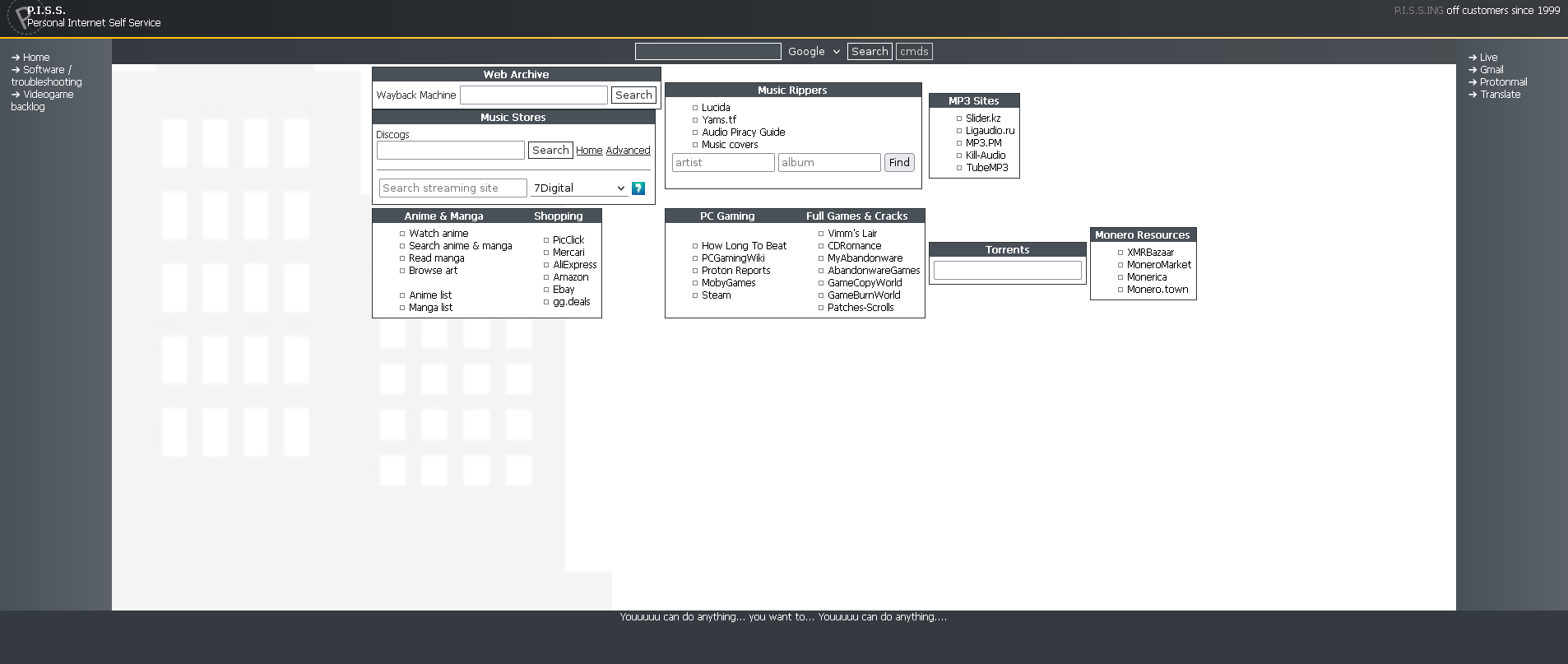Click the top Search button
The width and height of the screenshot is (1568, 664).
[870, 52]
